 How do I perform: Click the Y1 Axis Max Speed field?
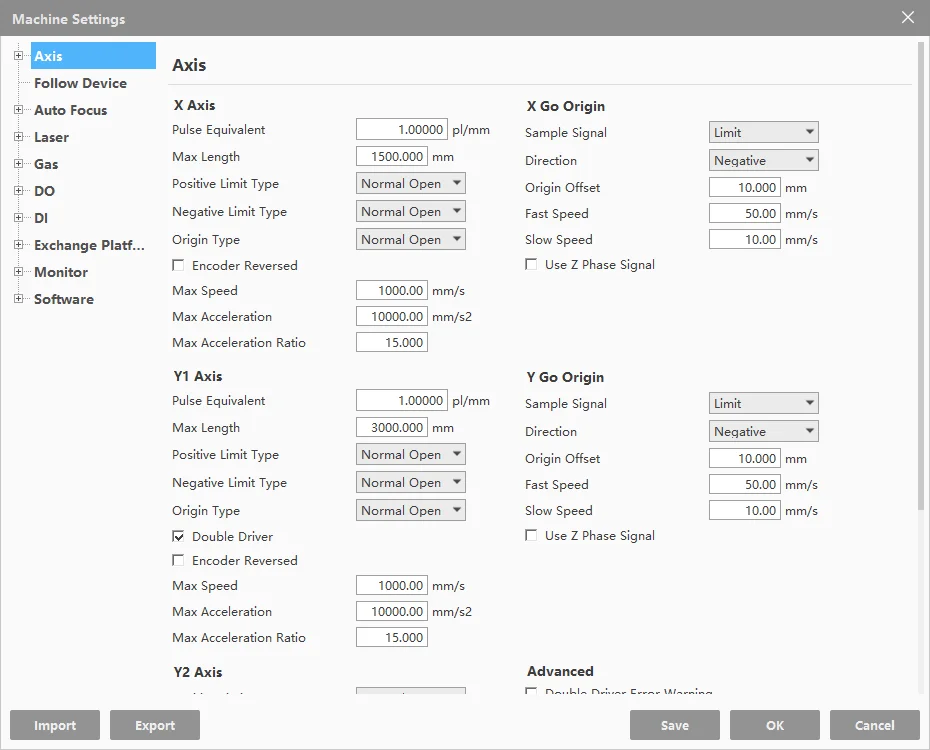tap(392, 586)
